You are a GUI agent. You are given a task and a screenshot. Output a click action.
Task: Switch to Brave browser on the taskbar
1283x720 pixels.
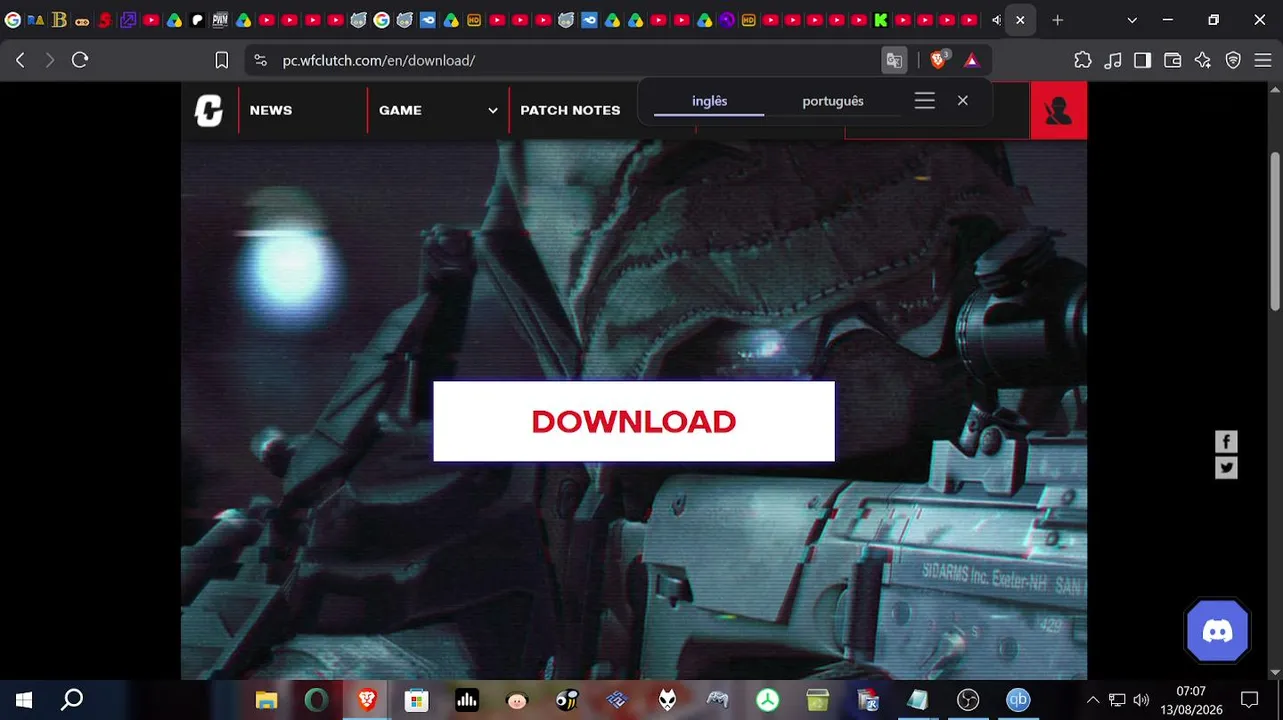tap(367, 700)
